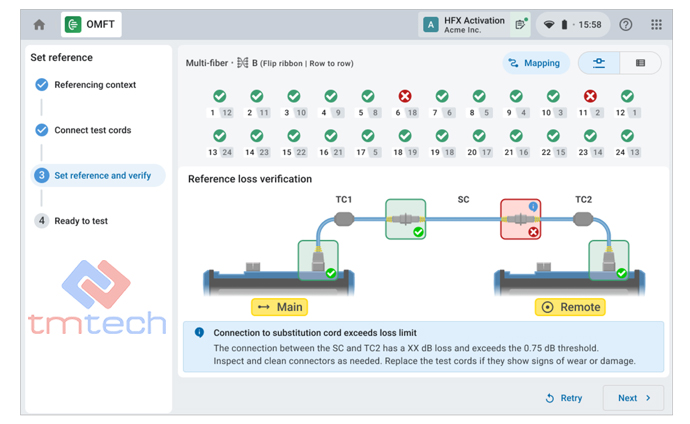
Task: Click the Main unit port connector
Action: pyautogui.click(x=317, y=260)
